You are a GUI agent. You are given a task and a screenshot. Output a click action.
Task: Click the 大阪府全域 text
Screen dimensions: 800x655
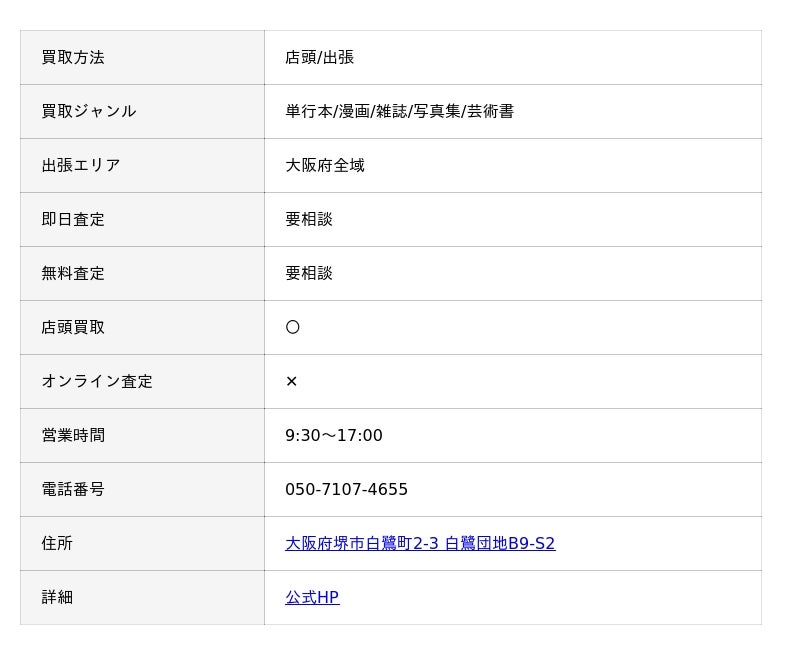click(325, 165)
